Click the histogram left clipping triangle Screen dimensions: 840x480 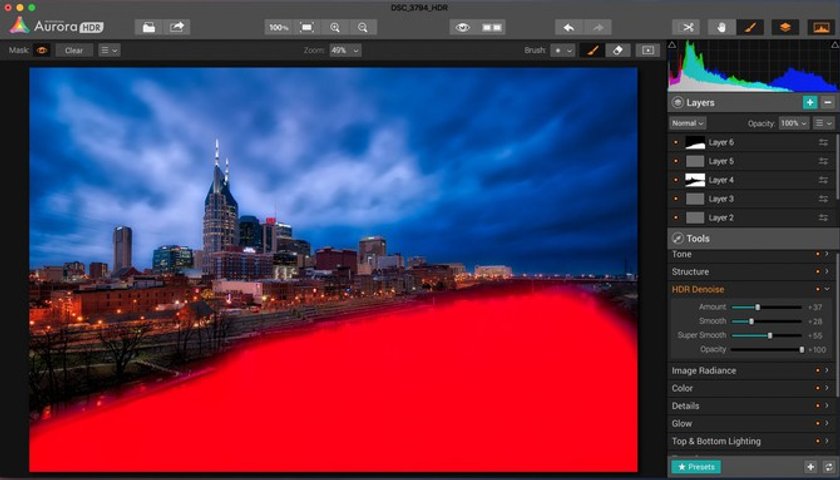pos(672,44)
